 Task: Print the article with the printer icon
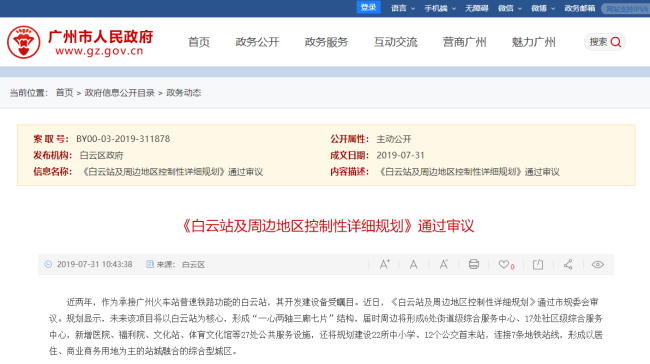tap(473, 265)
